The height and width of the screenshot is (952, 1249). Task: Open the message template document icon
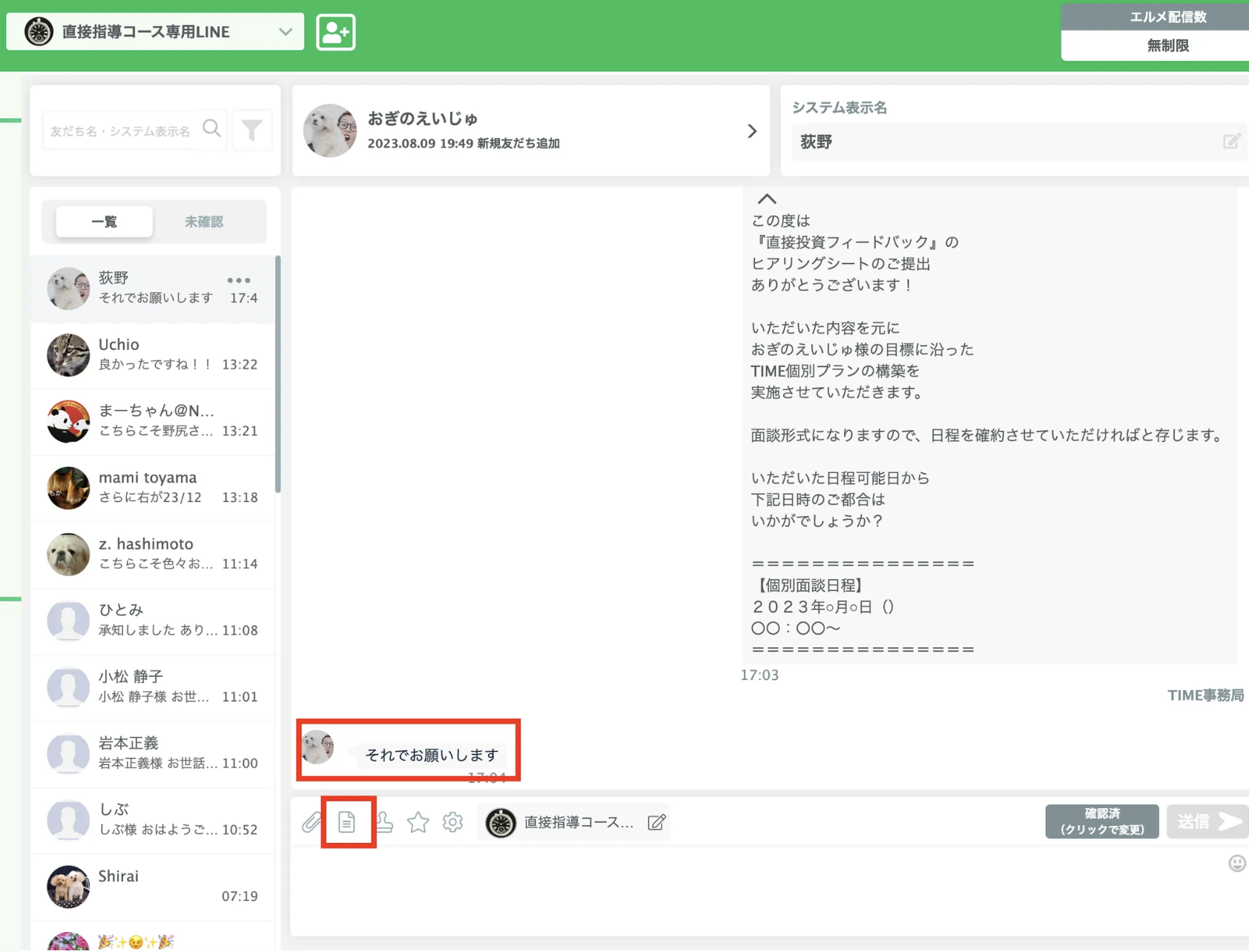pyautogui.click(x=348, y=822)
